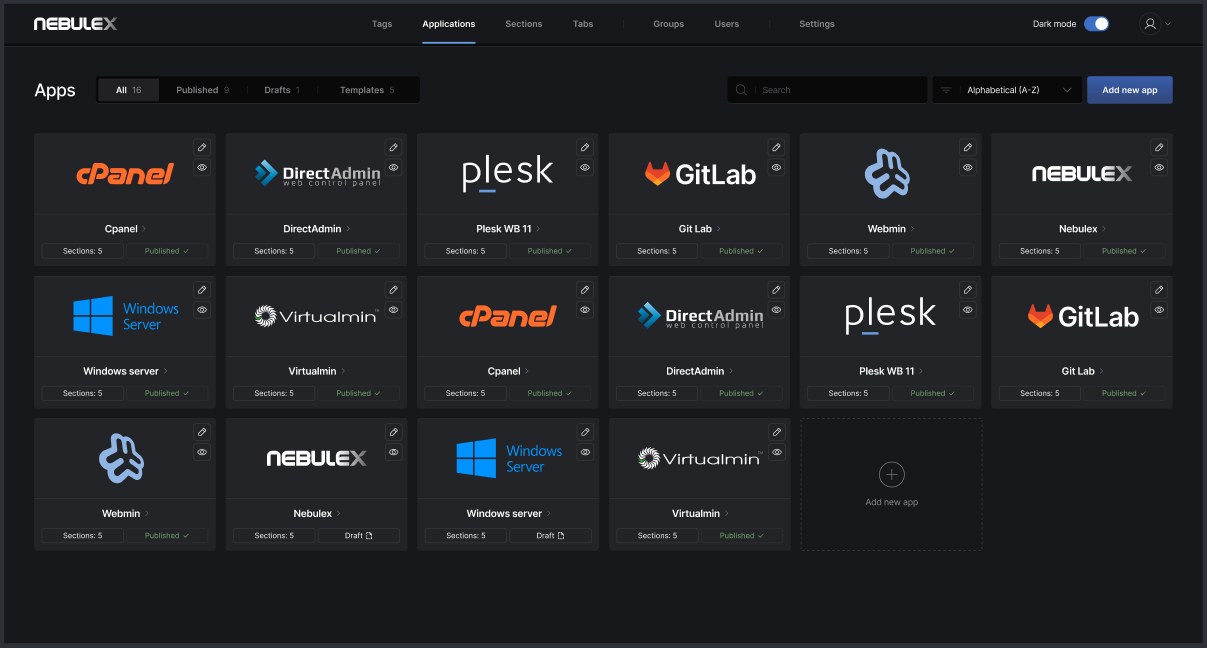Screen dimensions: 1207x648
Task: Open the Alphabetical (A-Z) sort dropdown
Action: (x=1007, y=89)
